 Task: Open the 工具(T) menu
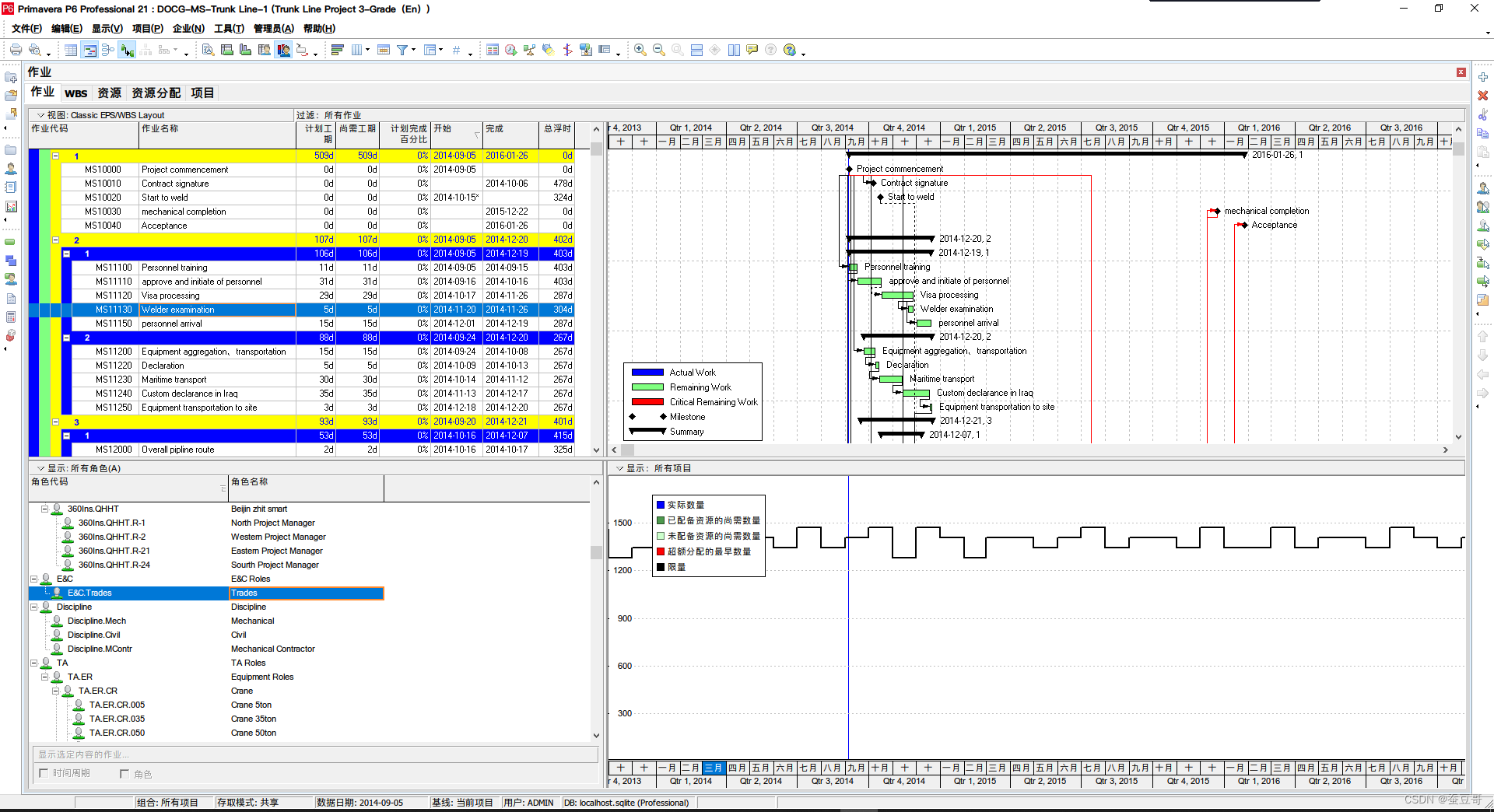229,29
